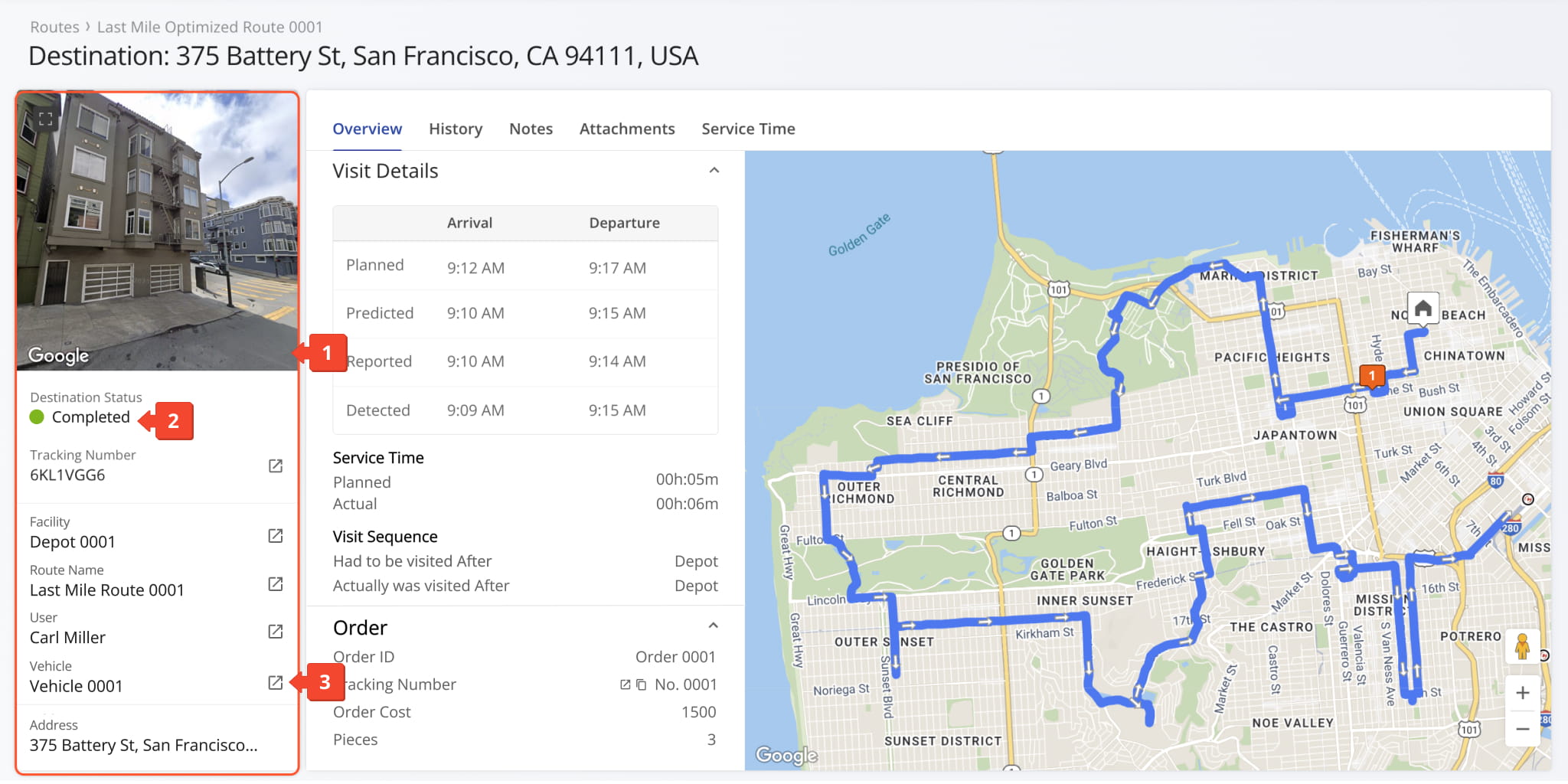Open Last Mile Optimized Route 0001 breadcrumb
Viewport: 1568px width, 784px height.
(210, 27)
